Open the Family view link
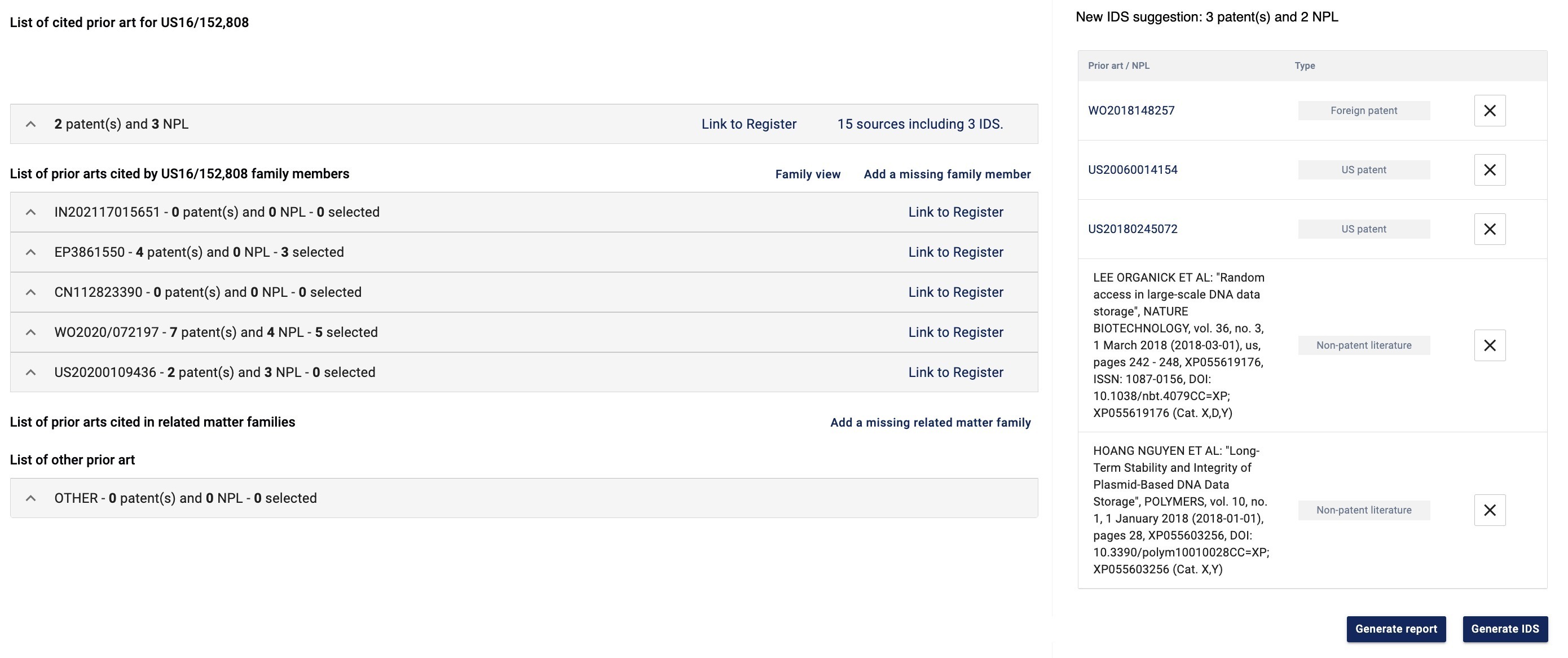 [x=807, y=174]
